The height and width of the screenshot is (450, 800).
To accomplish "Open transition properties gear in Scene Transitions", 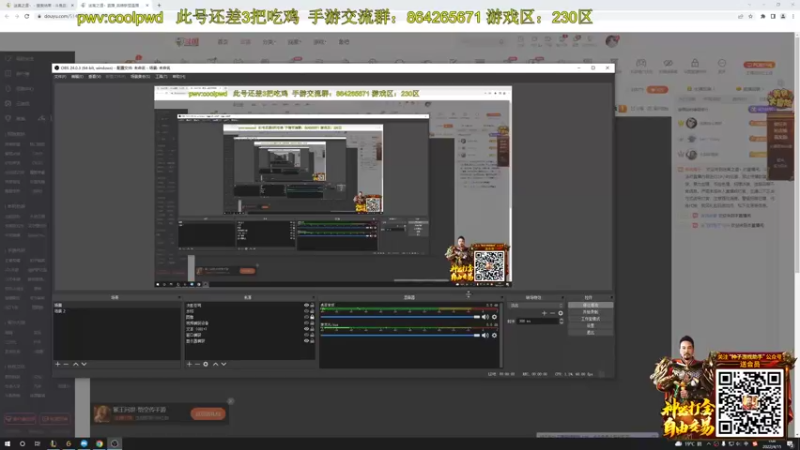I will pyautogui.click(x=560, y=313).
